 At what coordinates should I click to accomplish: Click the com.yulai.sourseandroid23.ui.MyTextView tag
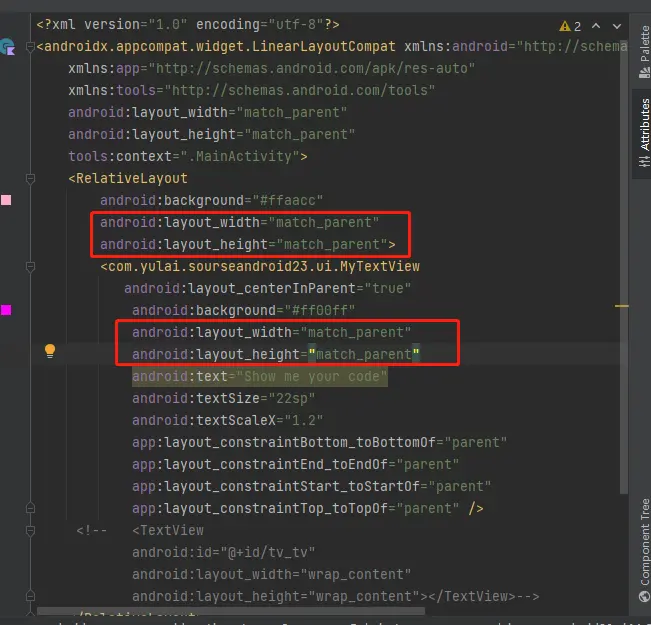tap(260, 267)
